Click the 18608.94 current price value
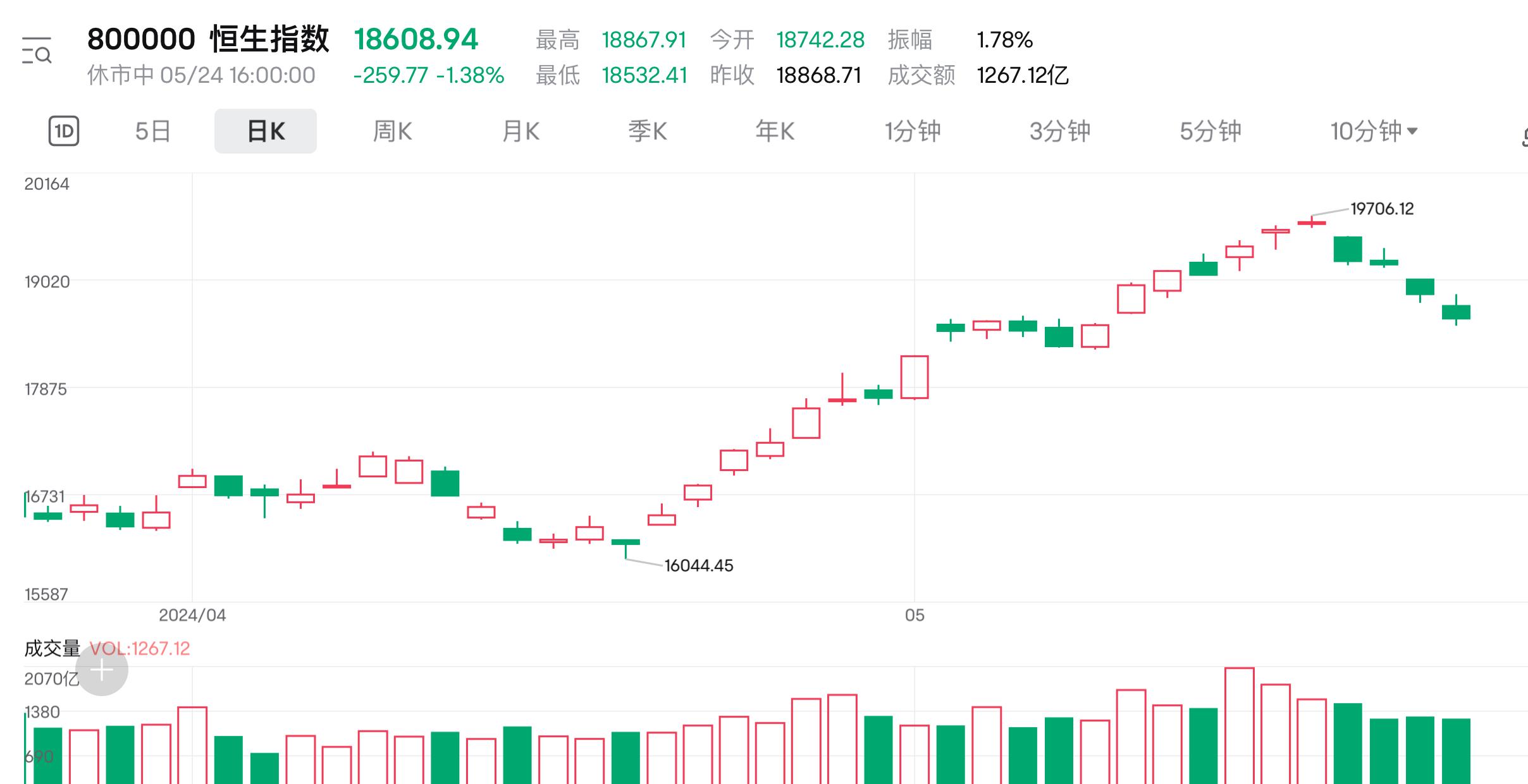The image size is (1528, 784). pos(416,39)
